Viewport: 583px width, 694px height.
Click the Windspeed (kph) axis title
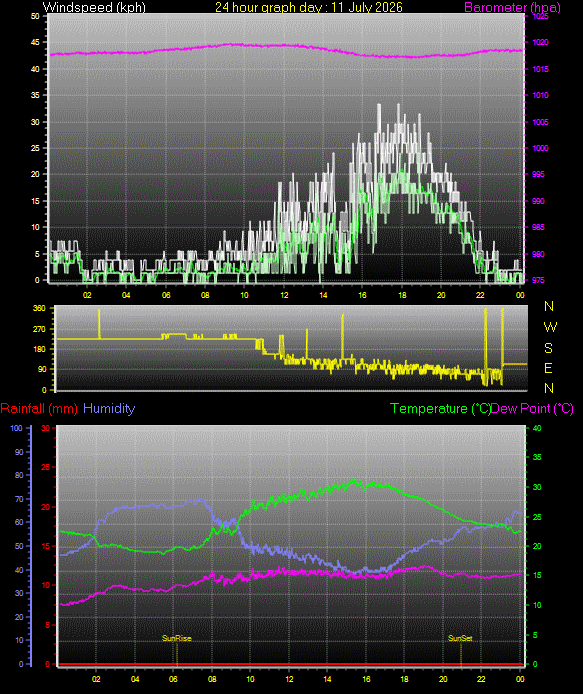coord(94,7)
